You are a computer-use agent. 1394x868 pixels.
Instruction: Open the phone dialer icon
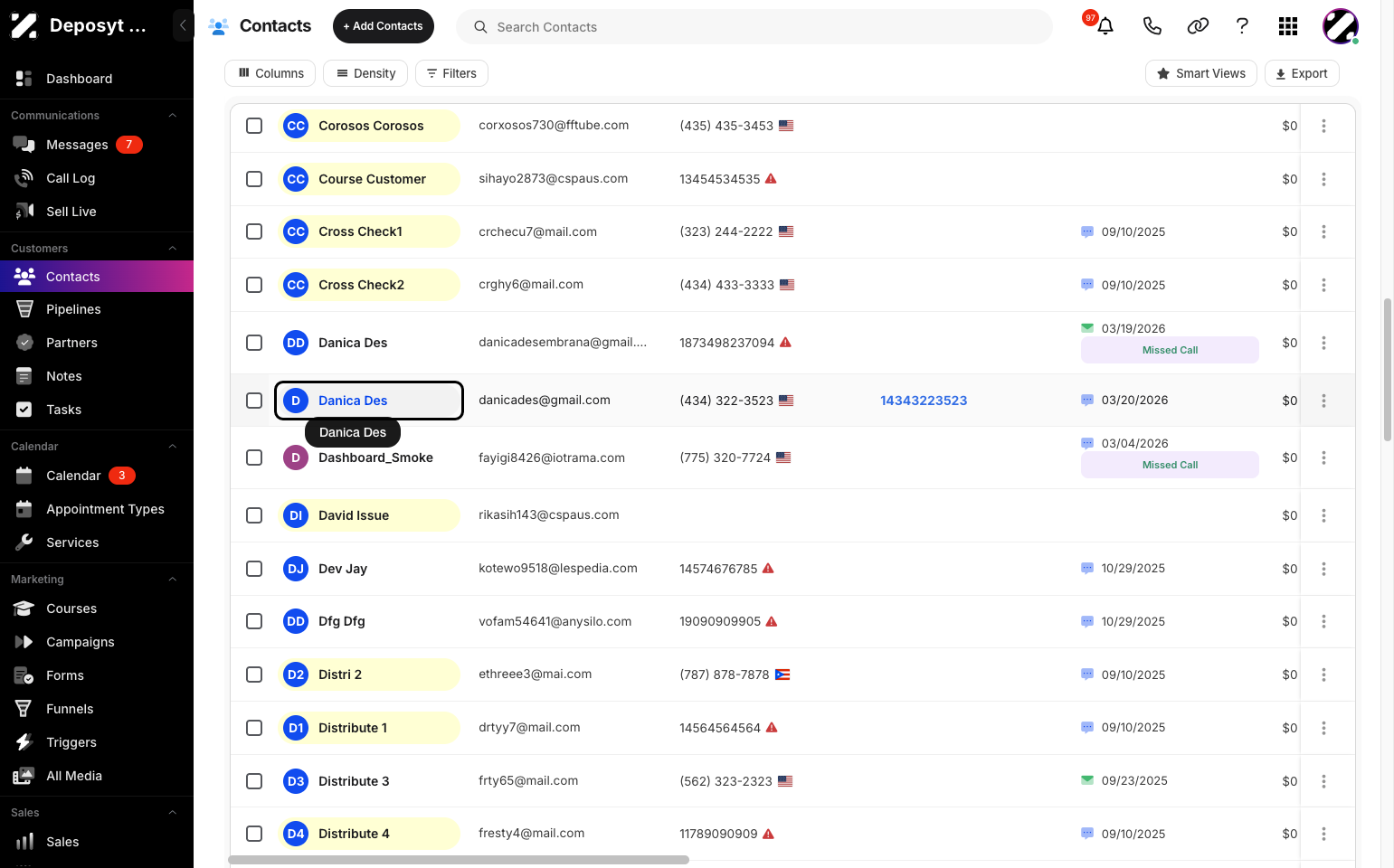[x=1152, y=26]
